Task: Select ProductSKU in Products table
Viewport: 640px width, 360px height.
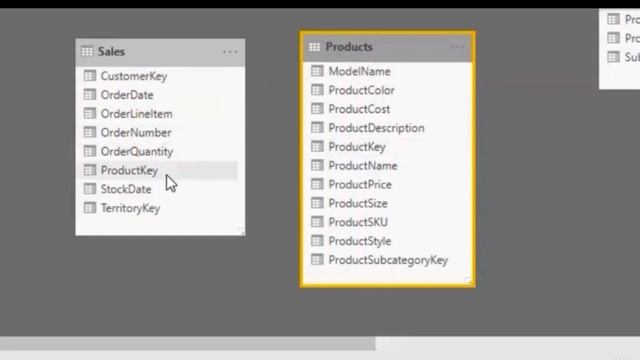Action: pos(358,222)
